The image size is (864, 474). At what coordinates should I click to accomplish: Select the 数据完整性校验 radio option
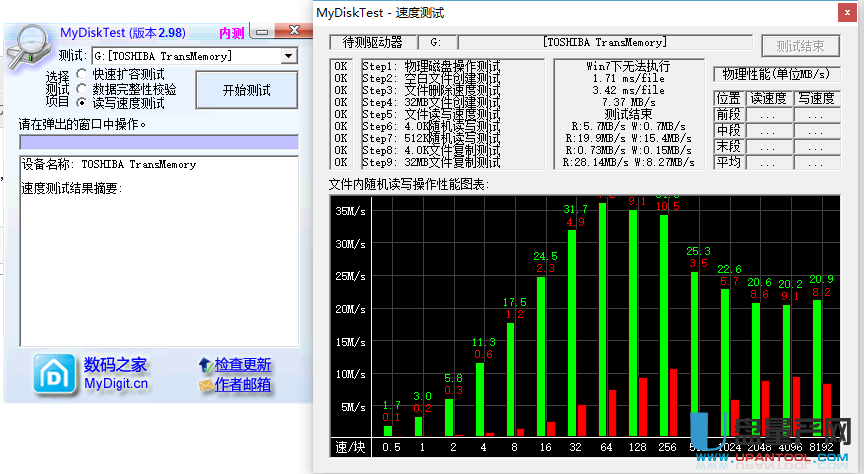(83, 89)
